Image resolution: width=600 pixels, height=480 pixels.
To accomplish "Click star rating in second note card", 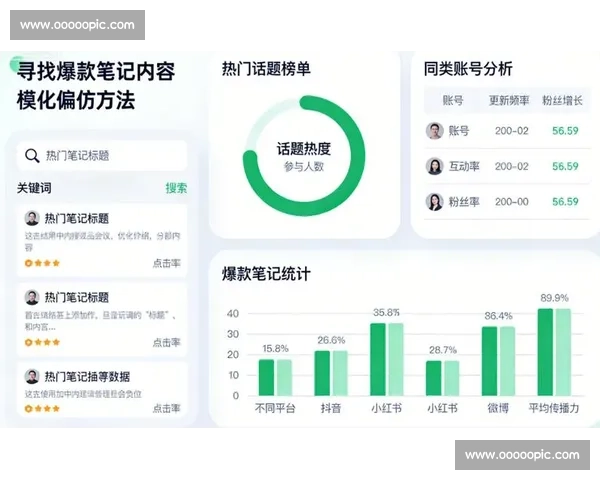I will tap(42, 342).
